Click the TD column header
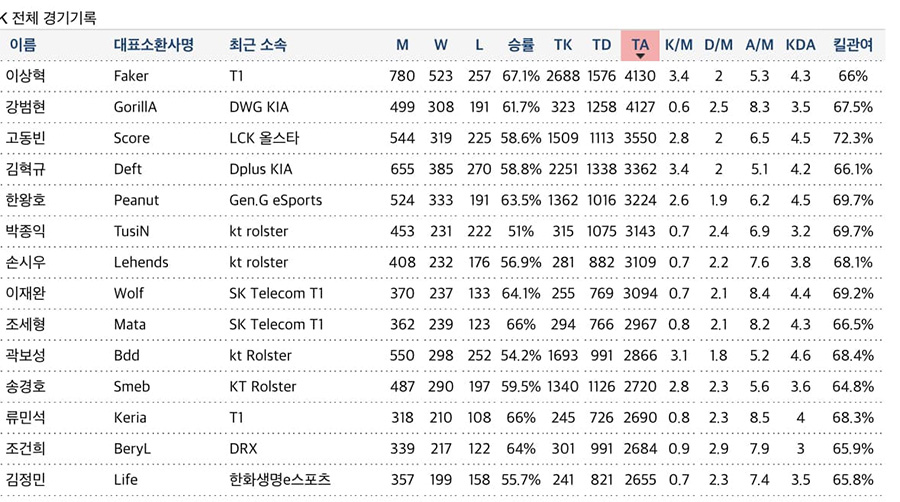 pos(602,45)
